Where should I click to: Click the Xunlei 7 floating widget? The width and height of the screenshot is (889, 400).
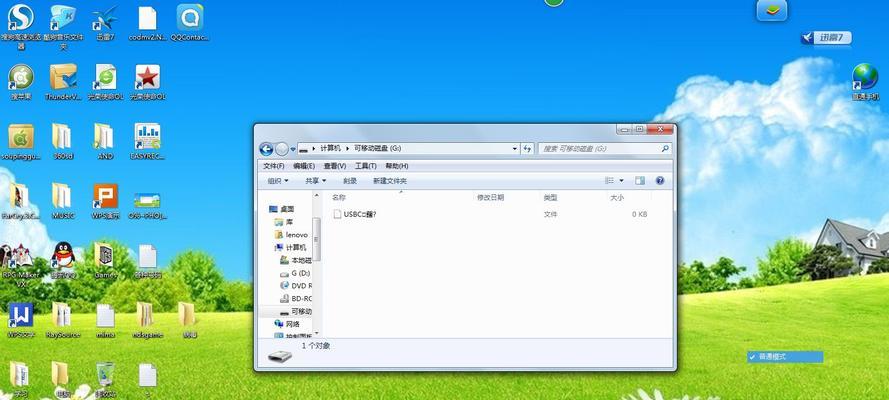[826, 38]
